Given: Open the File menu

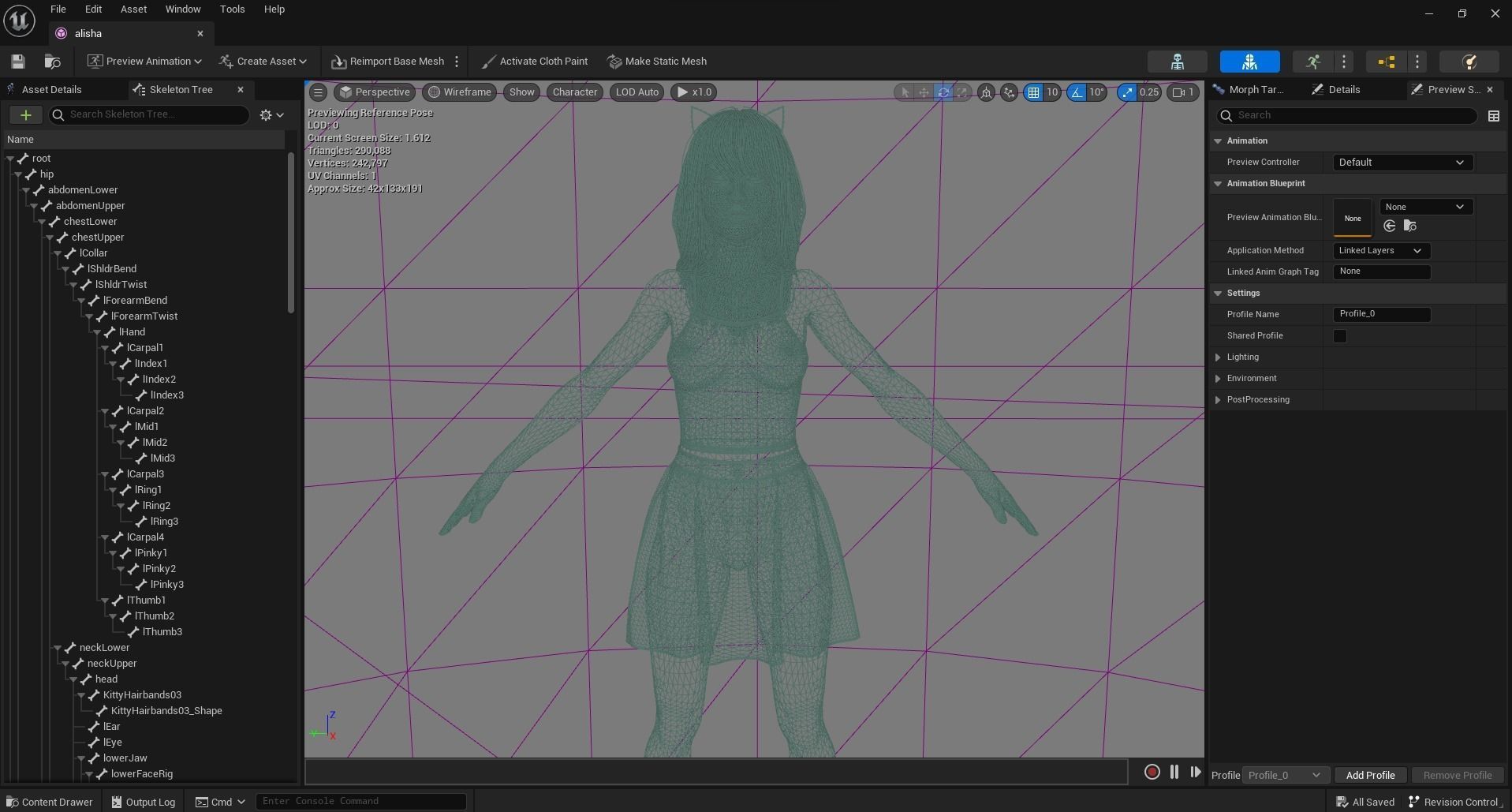Looking at the screenshot, I should point(58,9).
